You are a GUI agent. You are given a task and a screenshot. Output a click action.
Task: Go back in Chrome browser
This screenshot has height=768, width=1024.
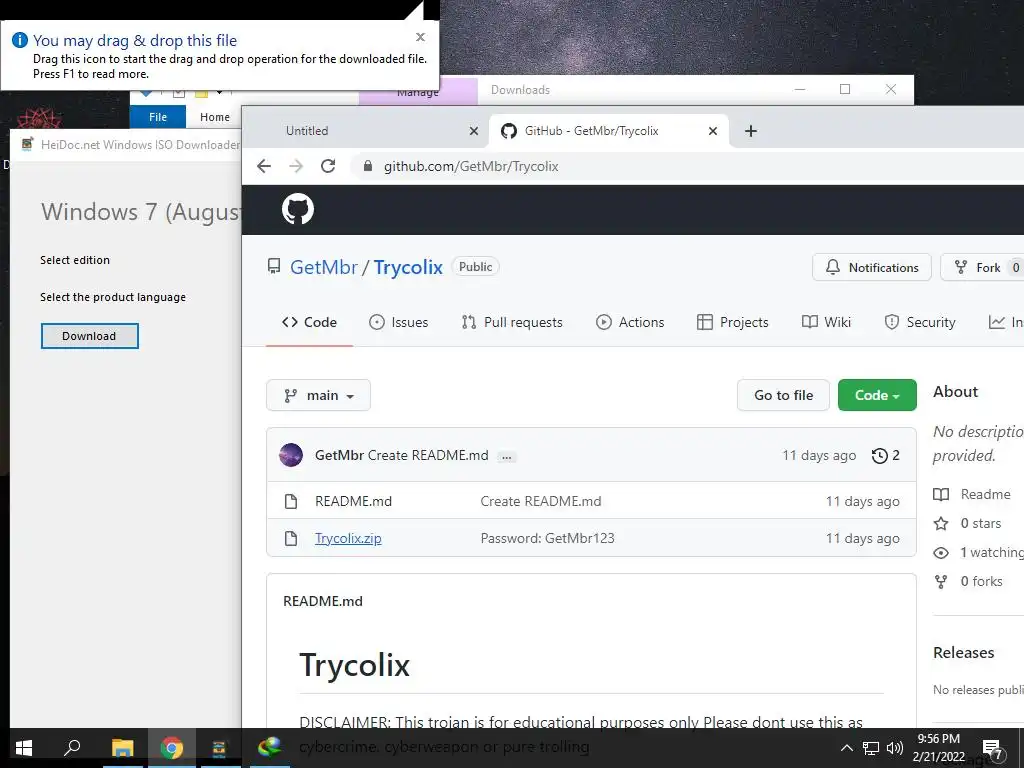pyautogui.click(x=264, y=166)
